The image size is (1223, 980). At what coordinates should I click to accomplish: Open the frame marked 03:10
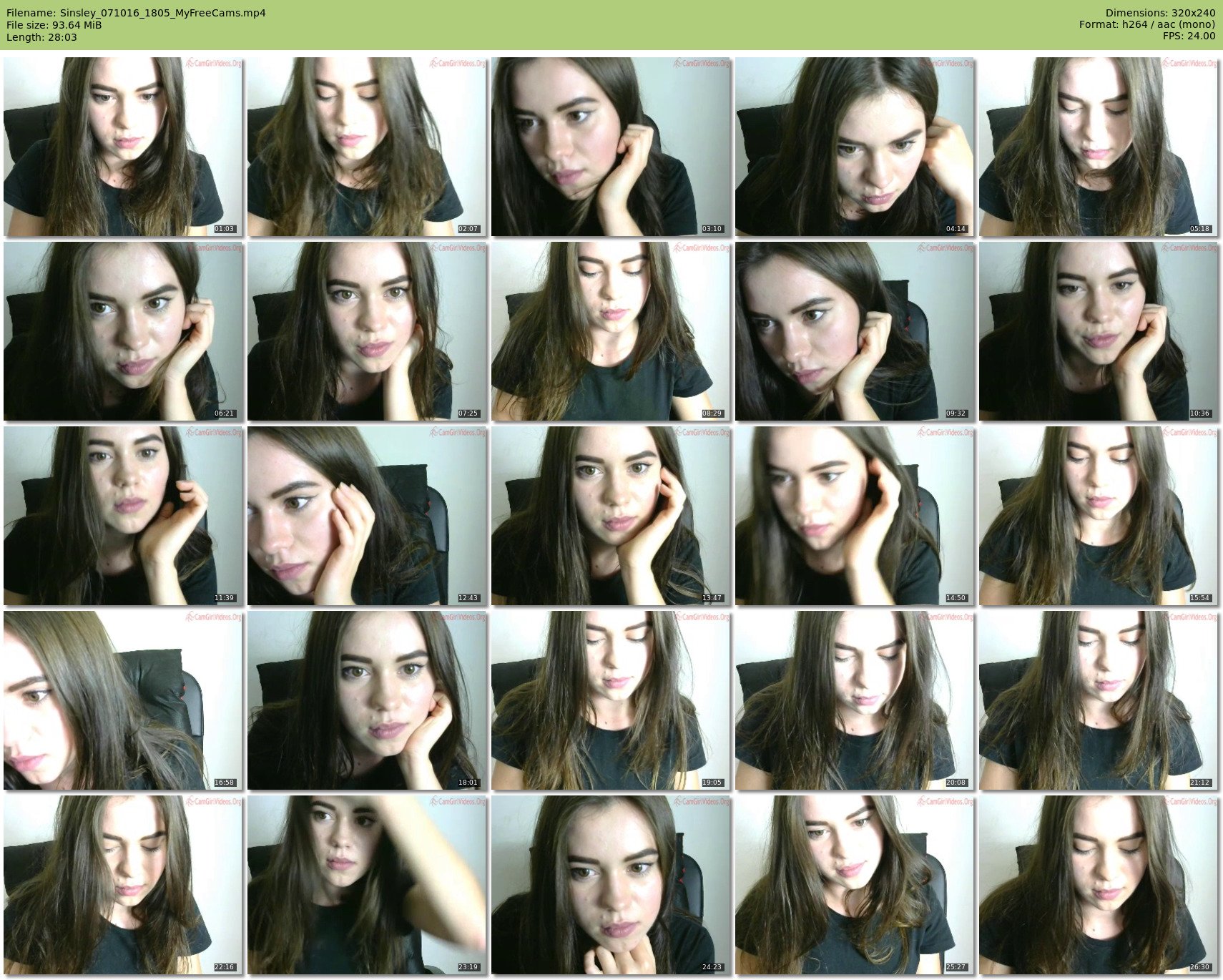(x=610, y=147)
